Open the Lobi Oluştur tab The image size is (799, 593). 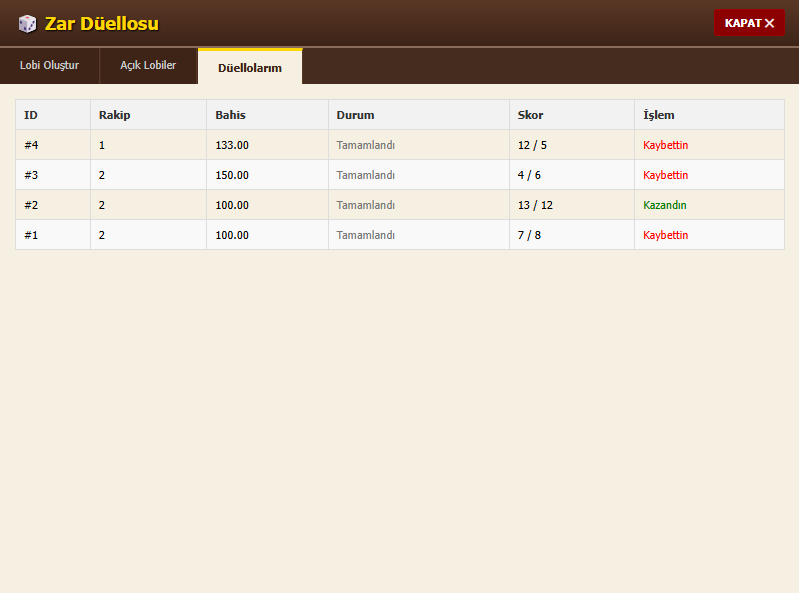point(49,66)
